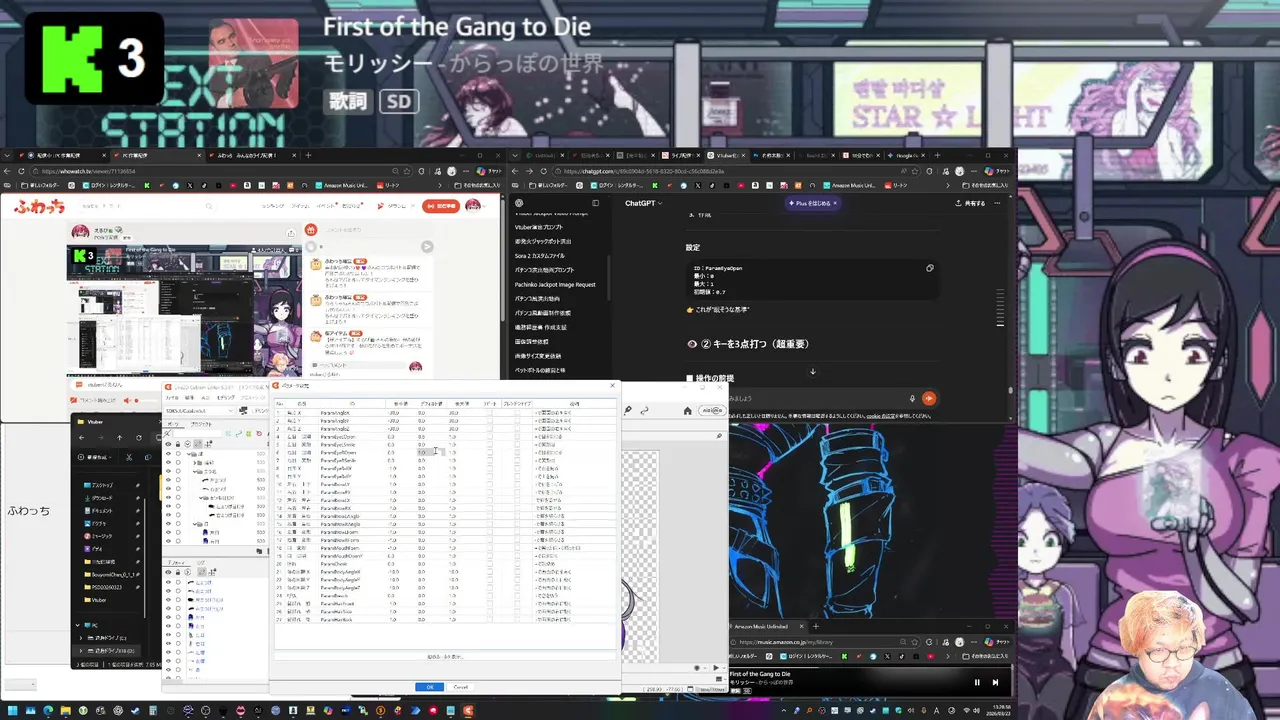
Task: Click Back arrow in Vtuber File Explorer
Action: pyautogui.click(x=81, y=438)
